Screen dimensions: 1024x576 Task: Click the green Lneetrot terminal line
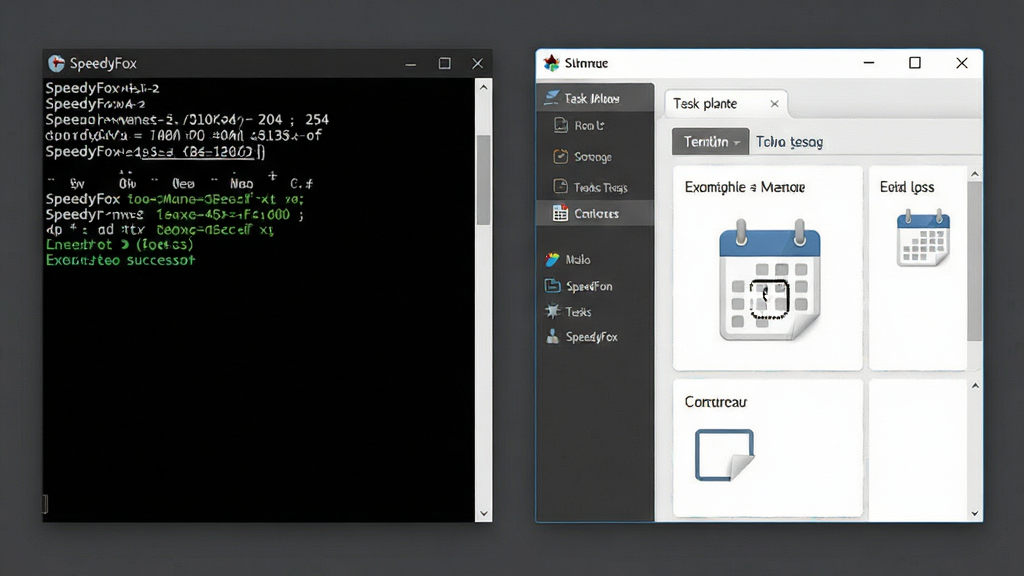pos(120,245)
